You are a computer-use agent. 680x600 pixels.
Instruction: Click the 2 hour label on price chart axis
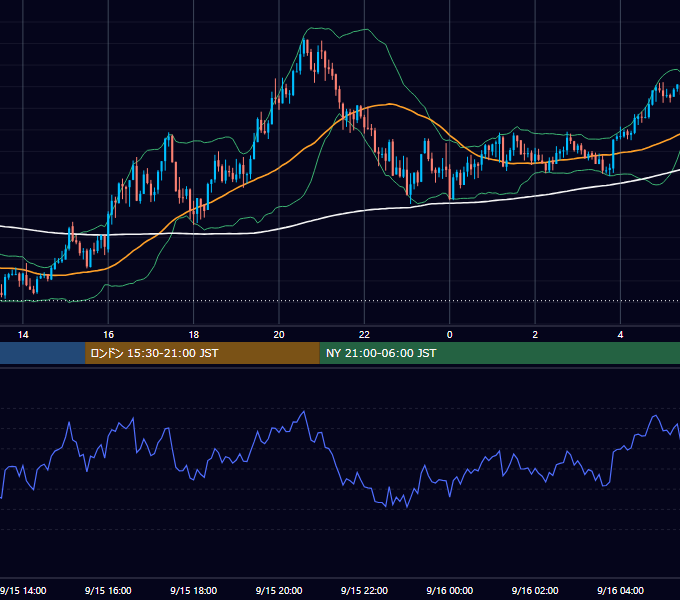535,334
